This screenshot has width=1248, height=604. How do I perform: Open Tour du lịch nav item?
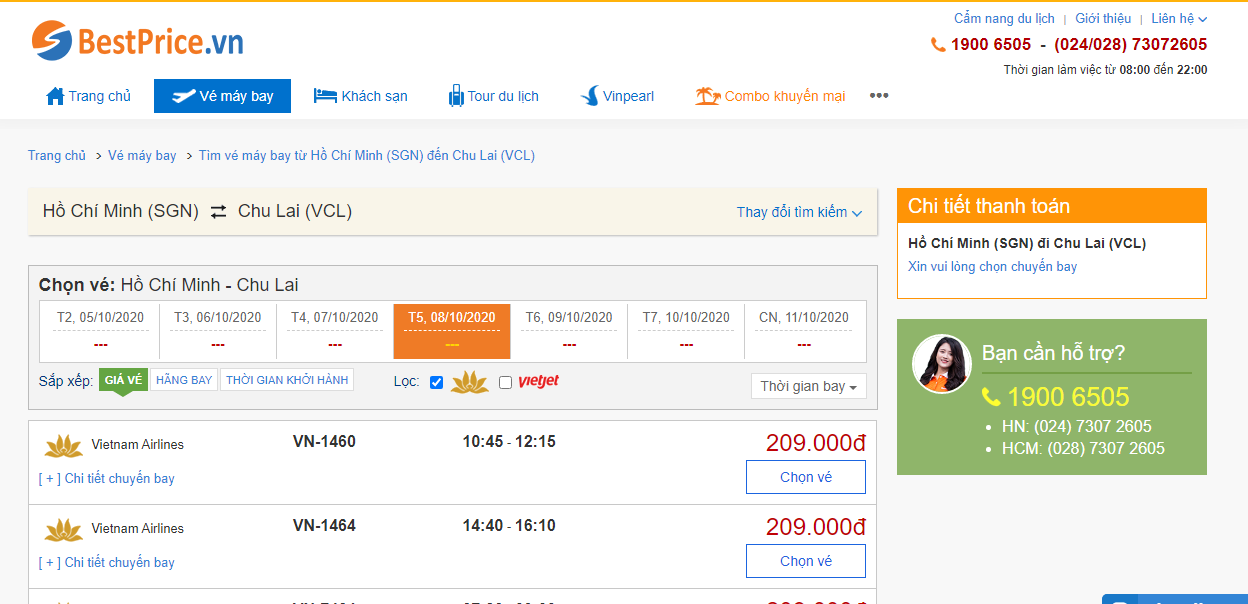(x=494, y=96)
